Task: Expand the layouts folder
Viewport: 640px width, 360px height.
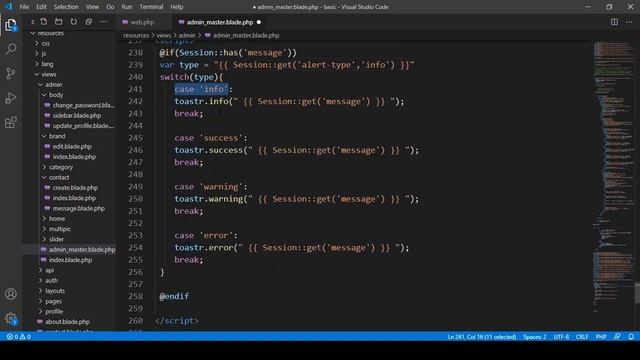Action: (55, 291)
